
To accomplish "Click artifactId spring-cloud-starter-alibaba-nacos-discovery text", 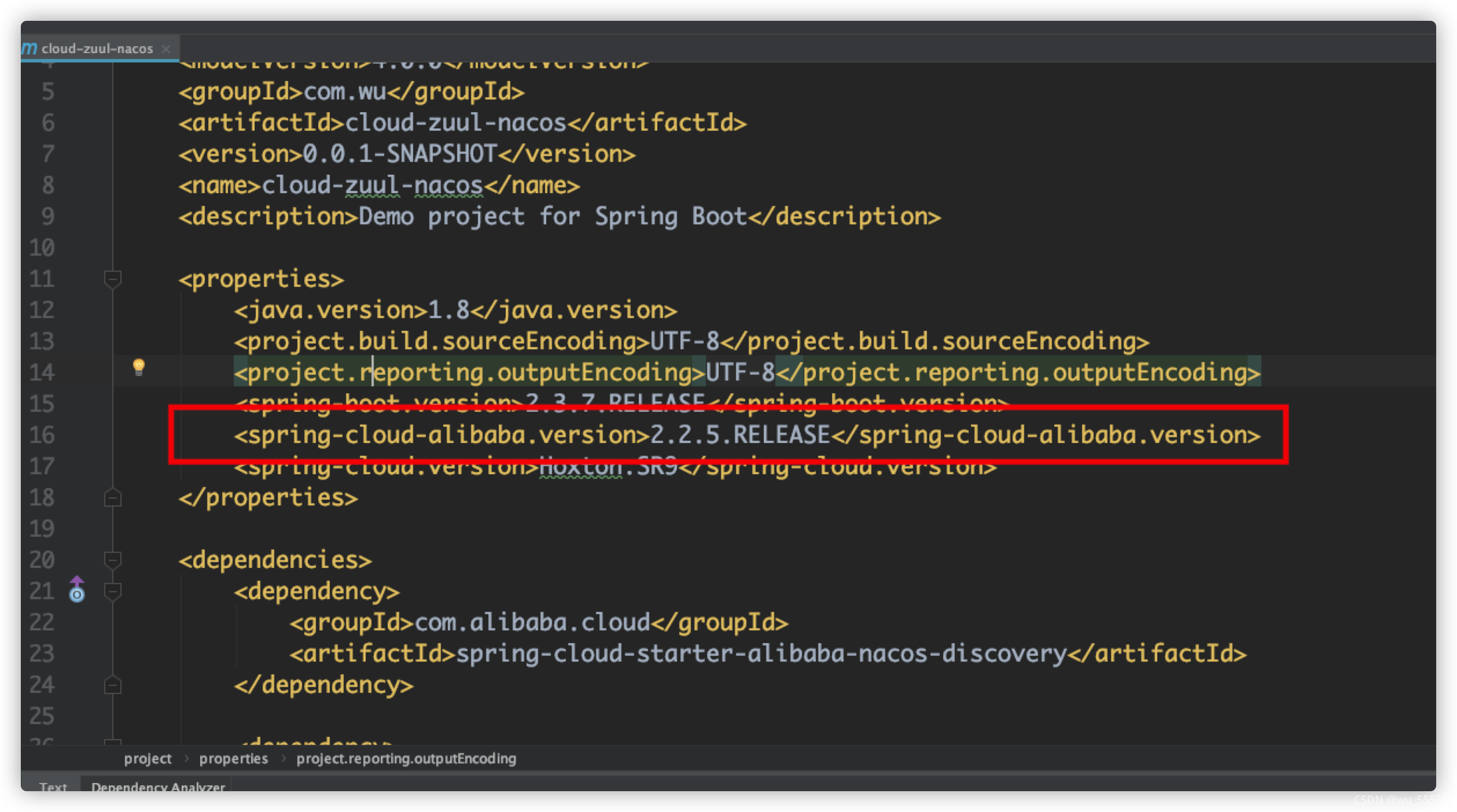I will click(x=760, y=654).
